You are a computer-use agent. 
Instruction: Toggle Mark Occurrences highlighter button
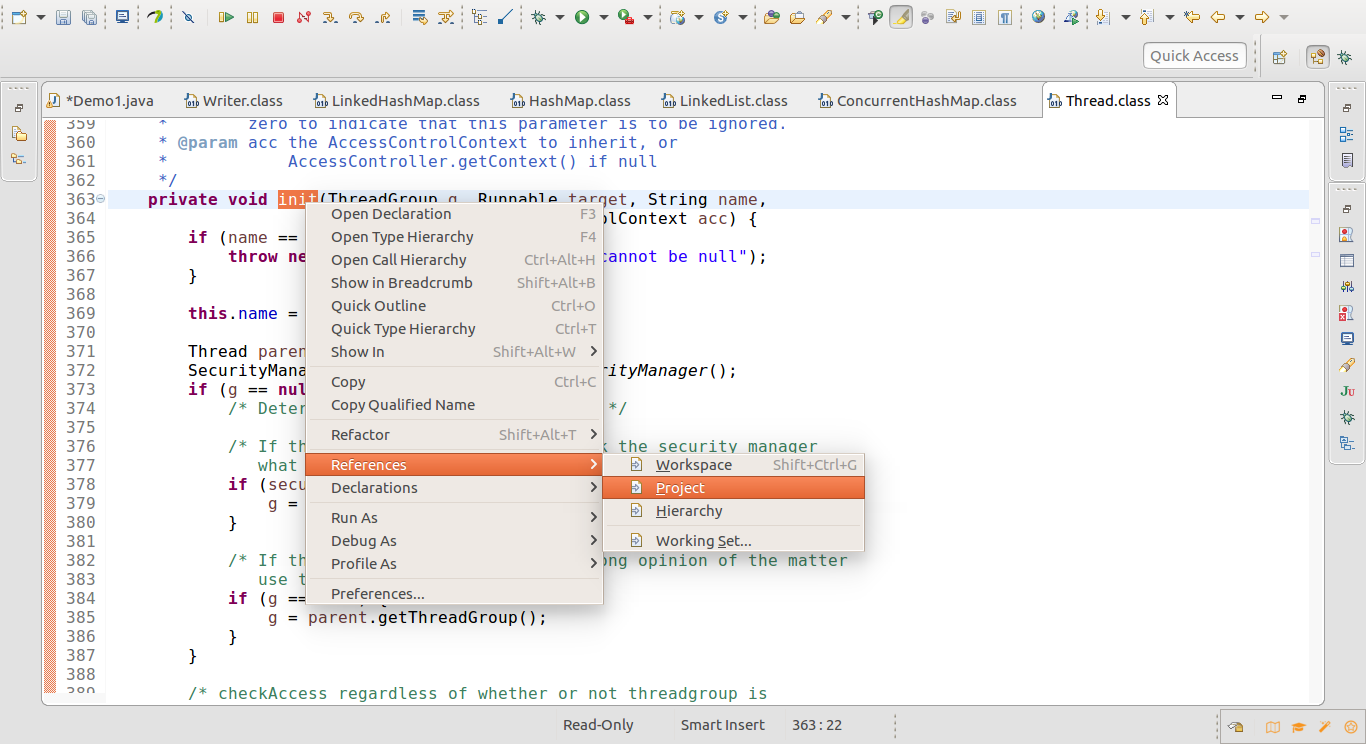pos(901,17)
